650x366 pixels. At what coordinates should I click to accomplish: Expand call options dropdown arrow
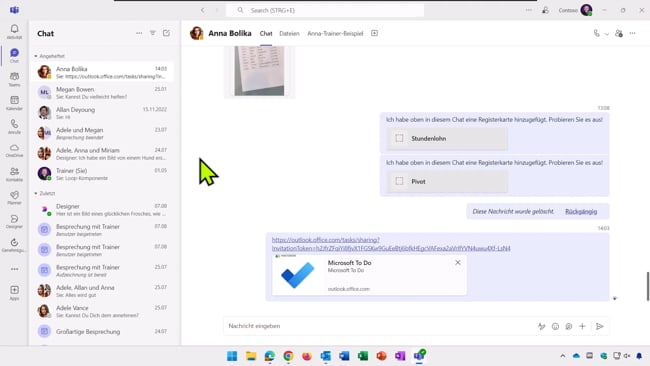point(607,34)
